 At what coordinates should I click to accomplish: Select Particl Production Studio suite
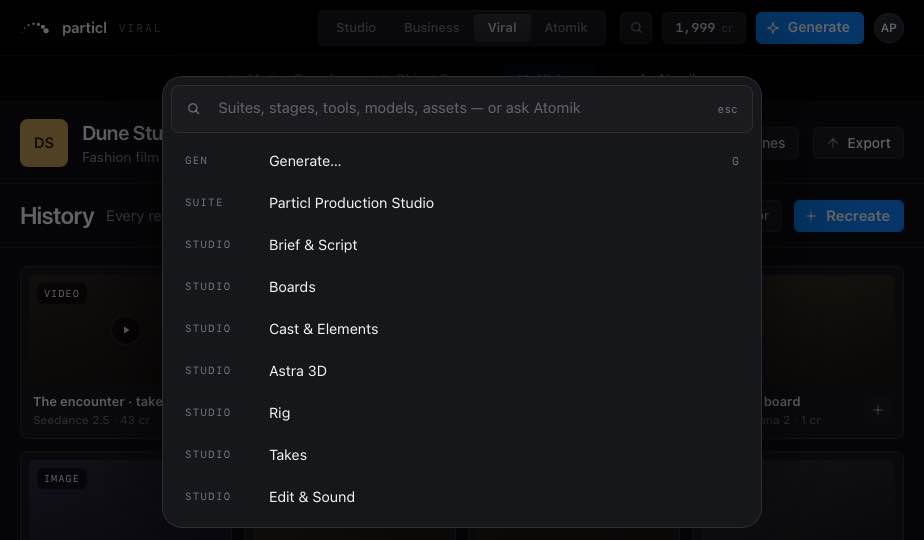point(461,203)
